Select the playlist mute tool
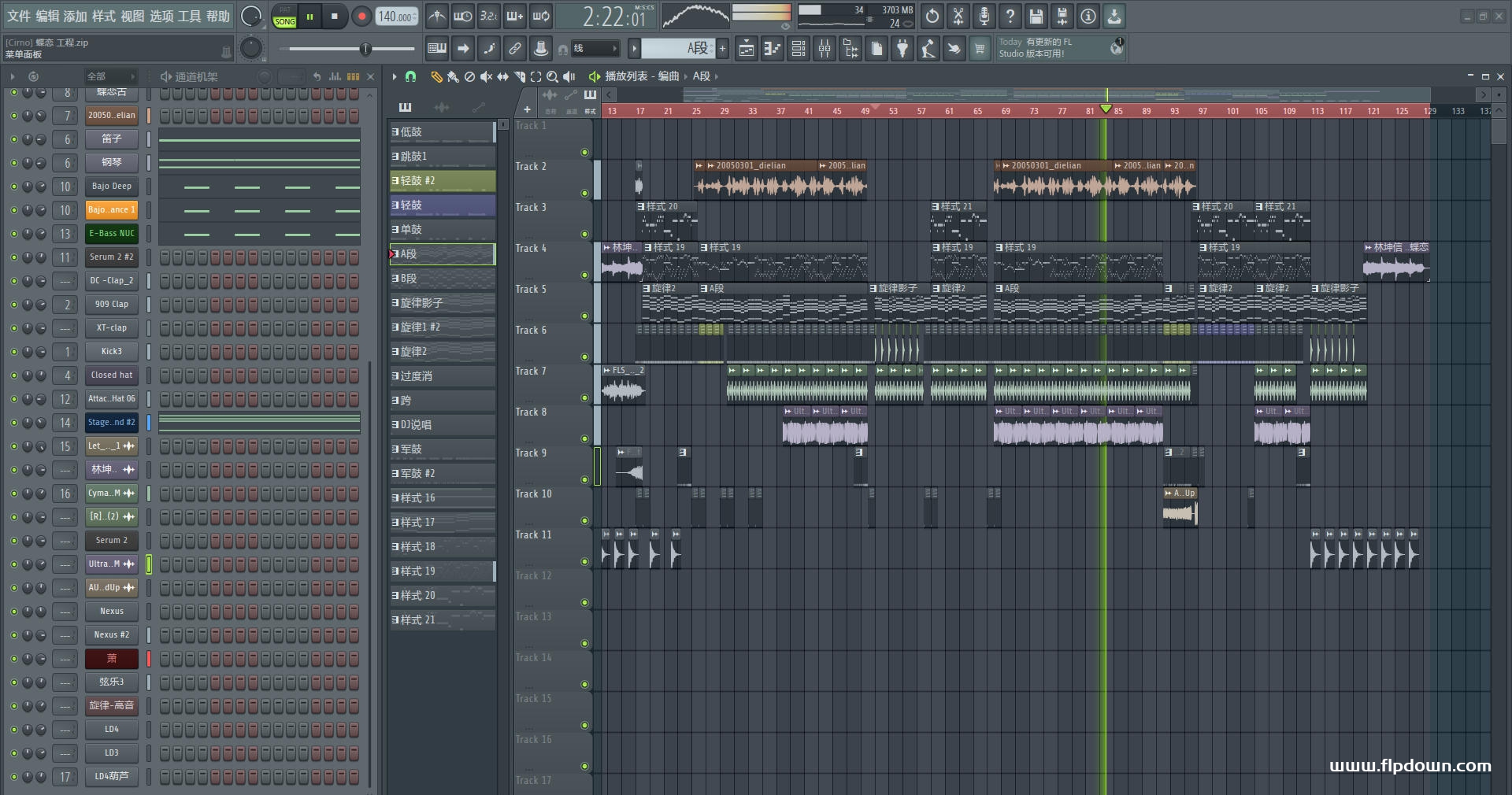This screenshot has height=795, width=1512. 486,76
